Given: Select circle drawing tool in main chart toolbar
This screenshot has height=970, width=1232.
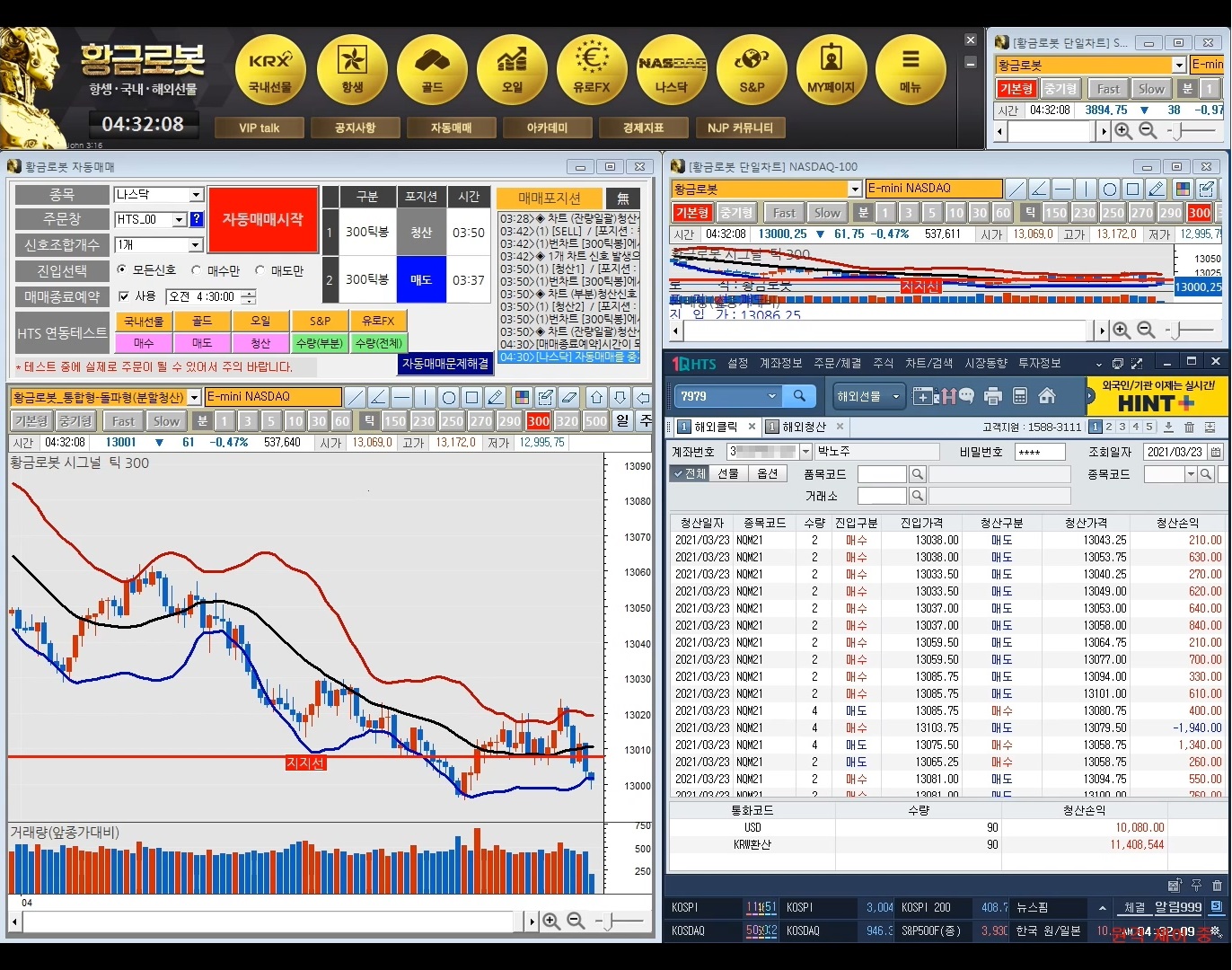Looking at the screenshot, I should tap(449, 397).
